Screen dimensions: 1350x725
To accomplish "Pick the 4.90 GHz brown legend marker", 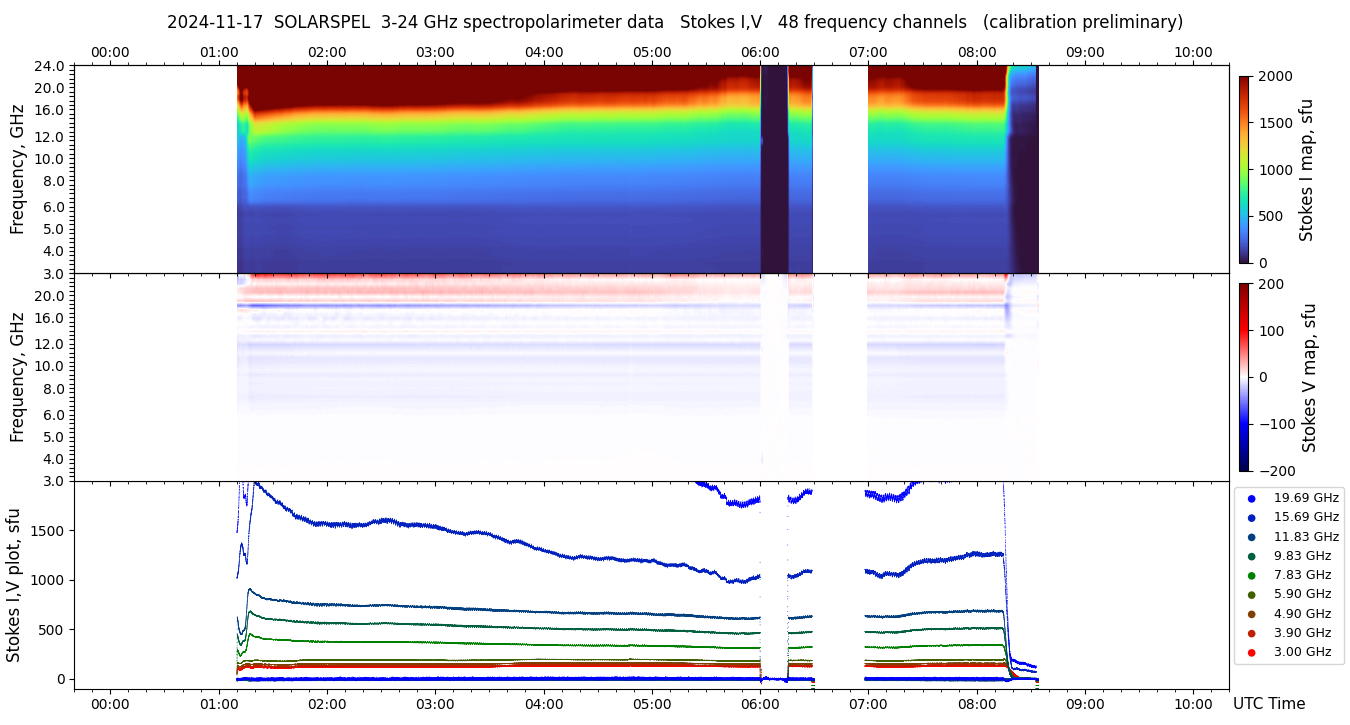I will [x=1251, y=614].
